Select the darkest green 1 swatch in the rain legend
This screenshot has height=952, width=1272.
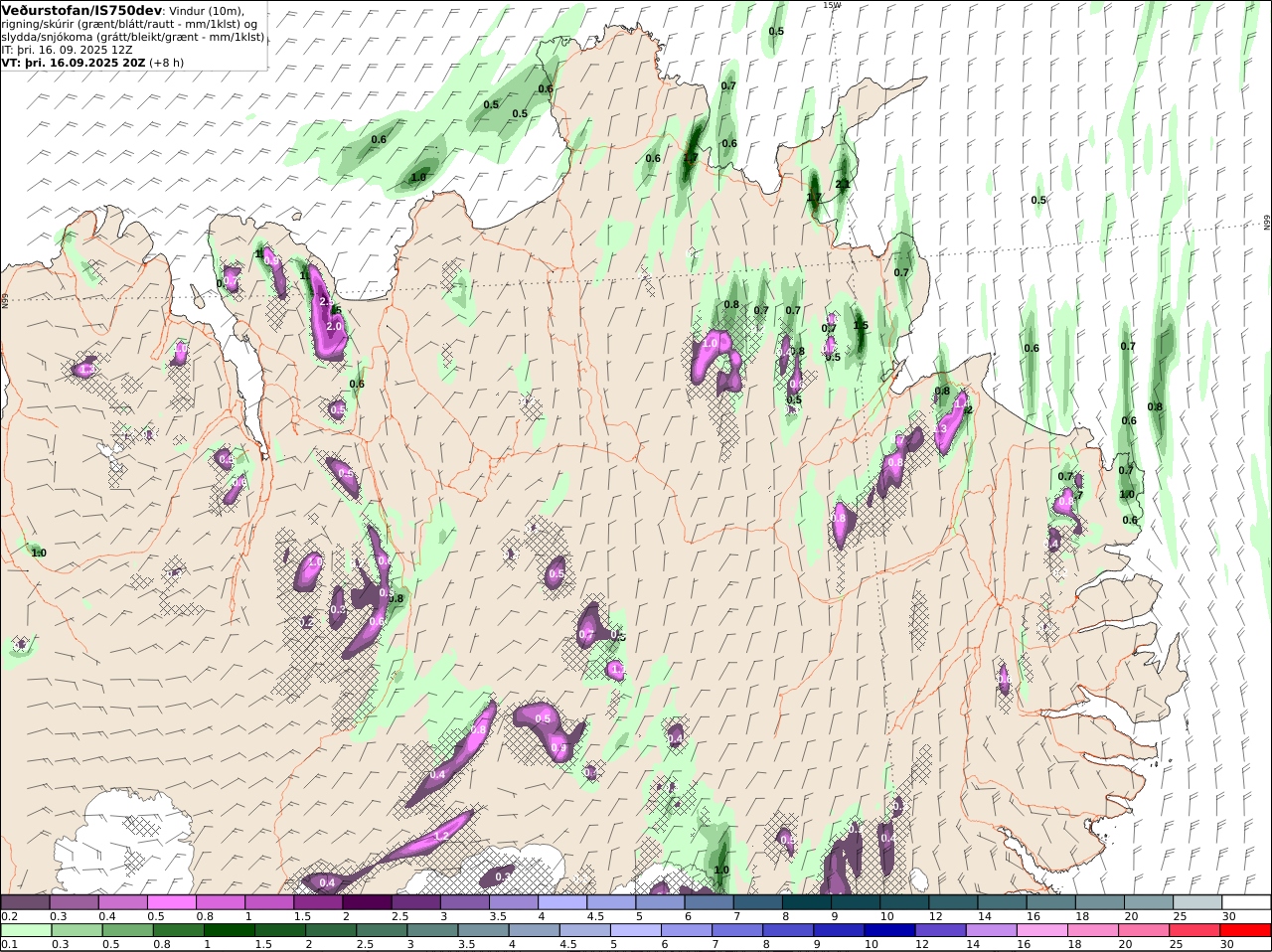coord(230,930)
